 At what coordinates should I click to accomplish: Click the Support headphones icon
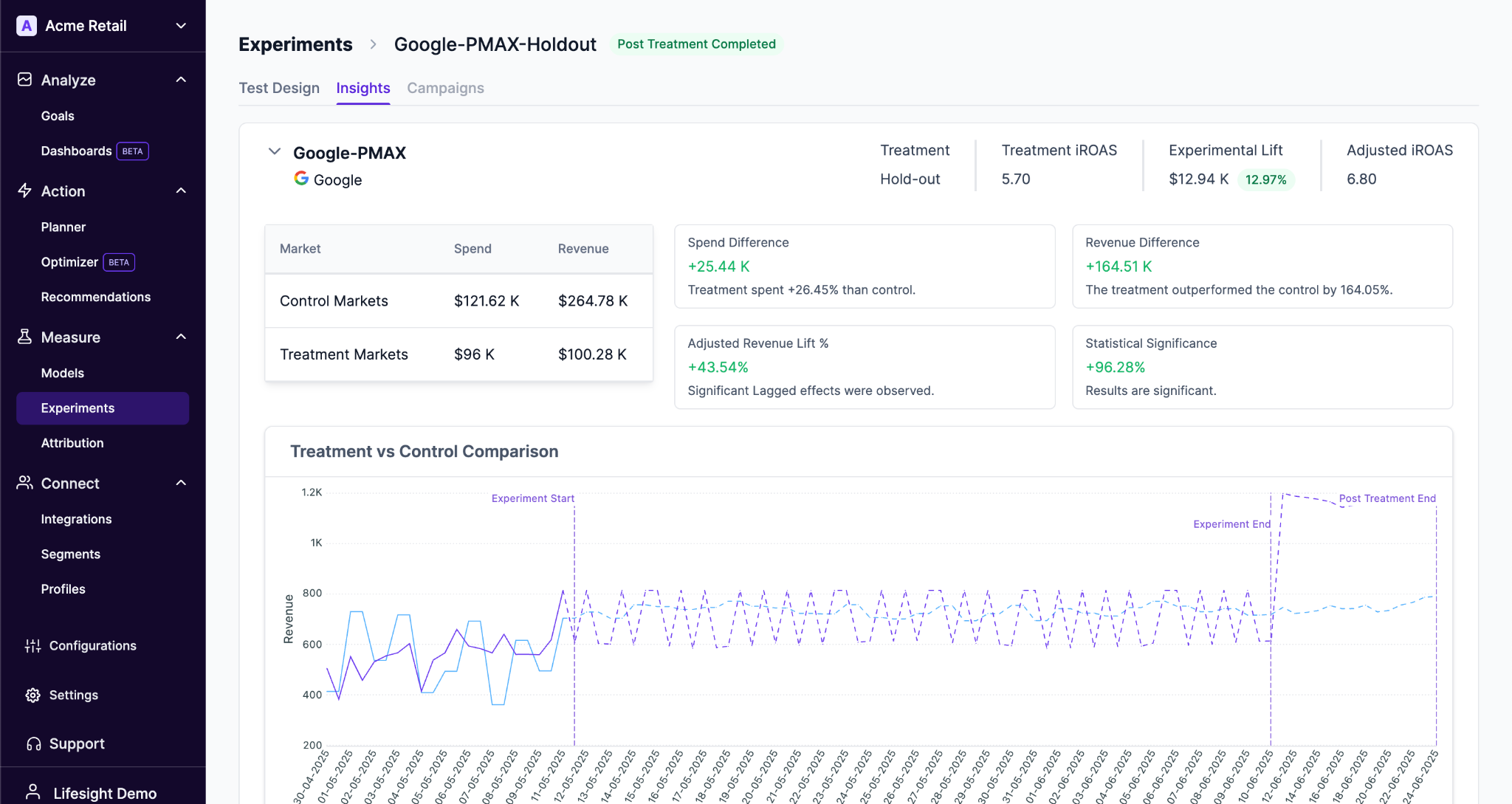pyautogui.click(x=32, y=743)
